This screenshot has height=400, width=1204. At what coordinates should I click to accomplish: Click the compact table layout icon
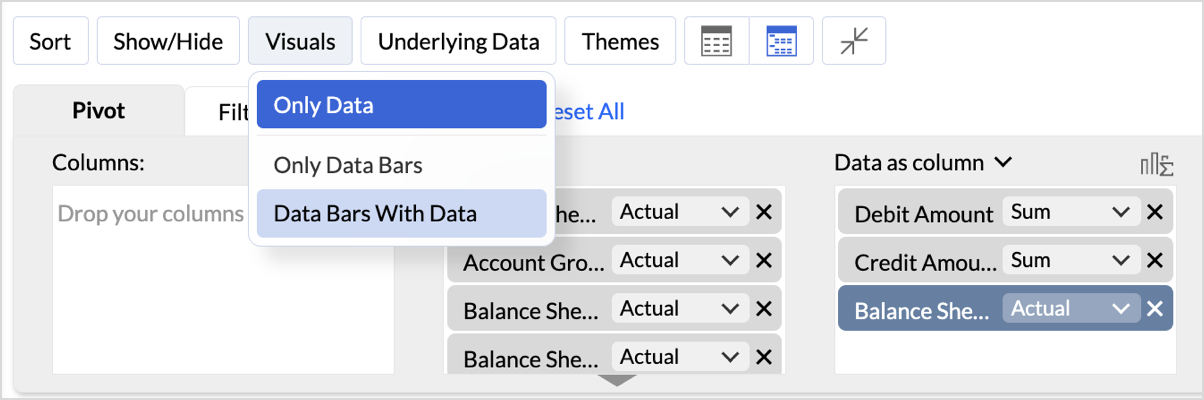click(x=717, y=42)
